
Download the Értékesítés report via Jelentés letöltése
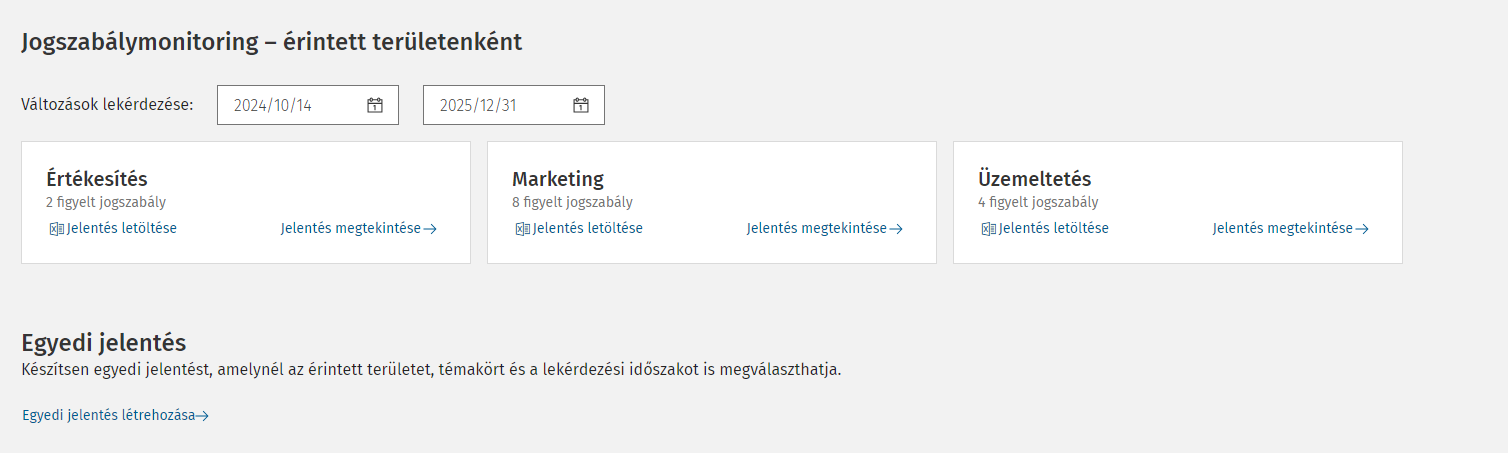tap(122, 228)
